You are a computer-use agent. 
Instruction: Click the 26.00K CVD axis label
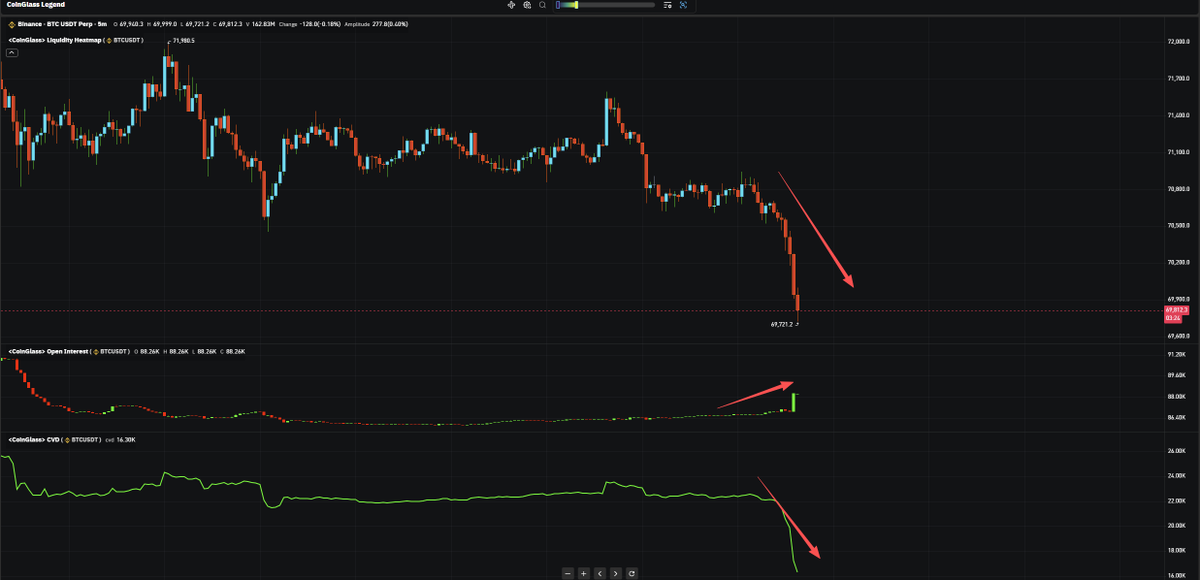tap(1176, 451)
